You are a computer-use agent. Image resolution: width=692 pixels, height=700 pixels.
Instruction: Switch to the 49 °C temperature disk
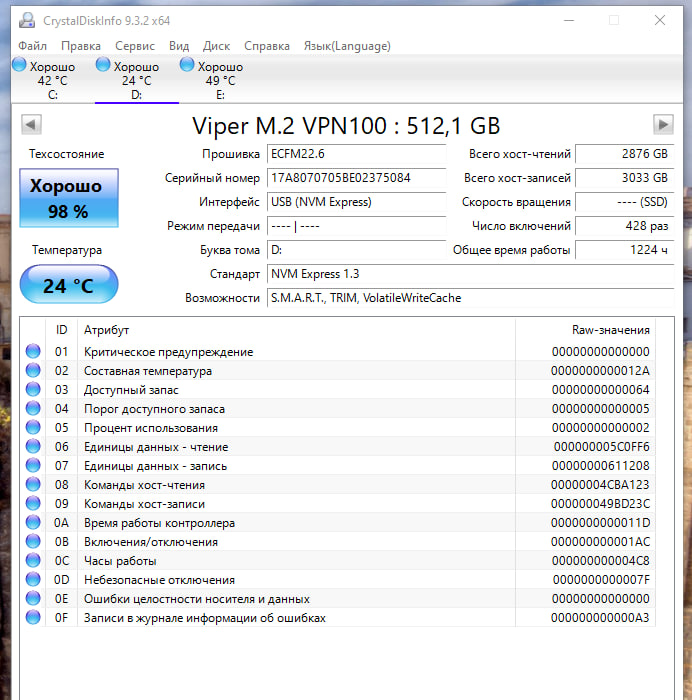tap(221, 80)
